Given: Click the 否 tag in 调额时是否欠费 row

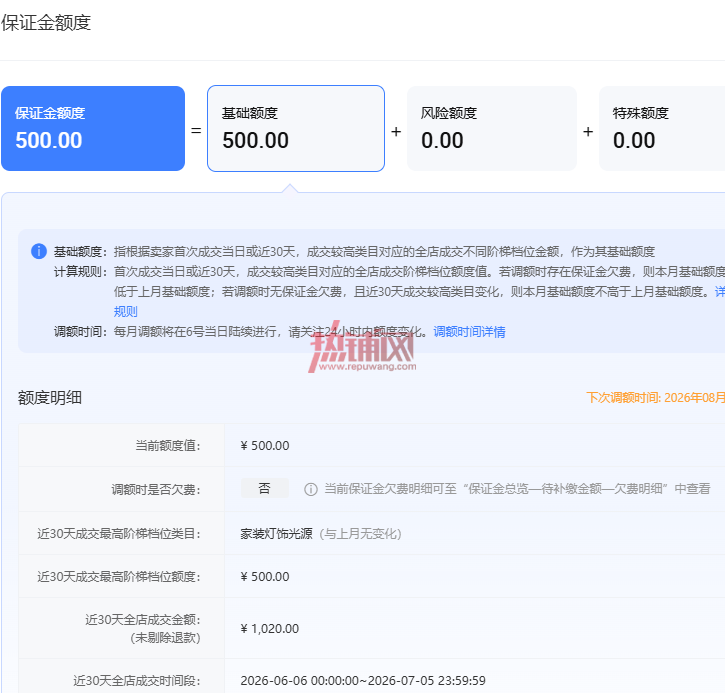Looking at the screenshot, I should click(264, 488).
